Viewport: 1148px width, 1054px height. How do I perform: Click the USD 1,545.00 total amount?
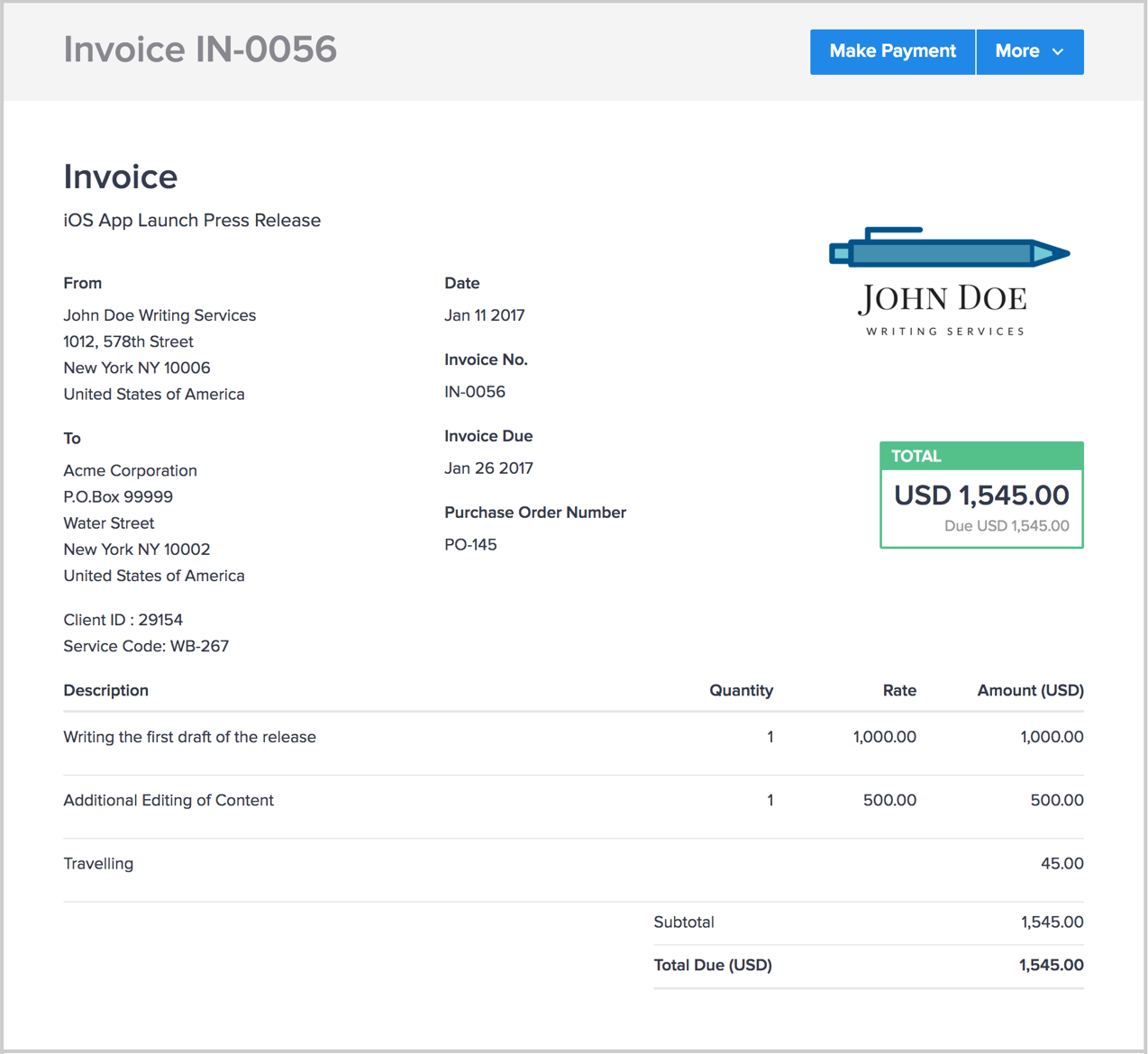[x=980, y=495]
